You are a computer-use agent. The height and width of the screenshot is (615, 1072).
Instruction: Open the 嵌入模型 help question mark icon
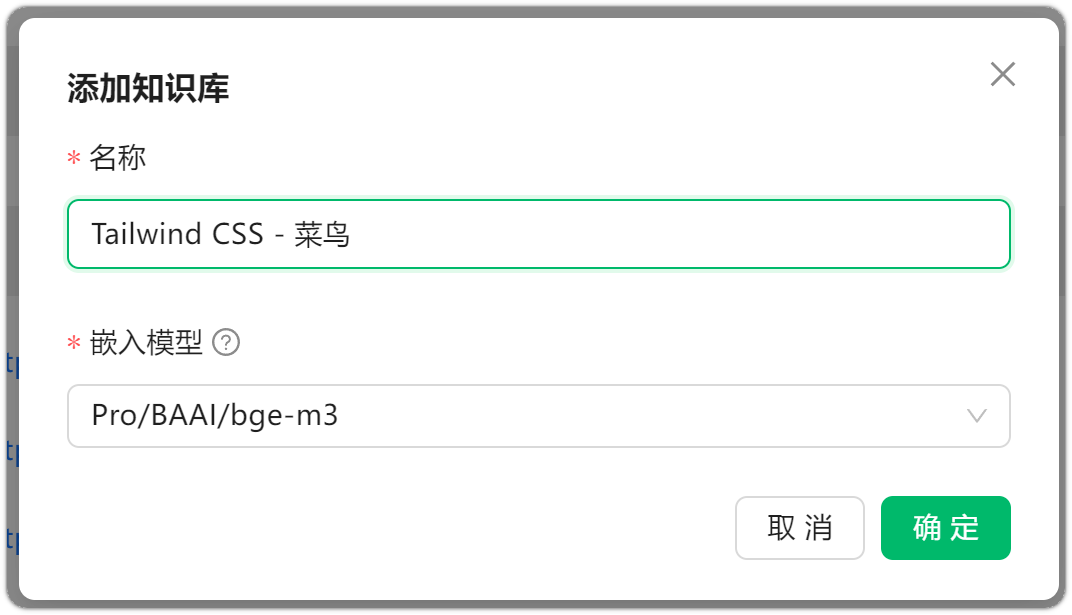226,342
